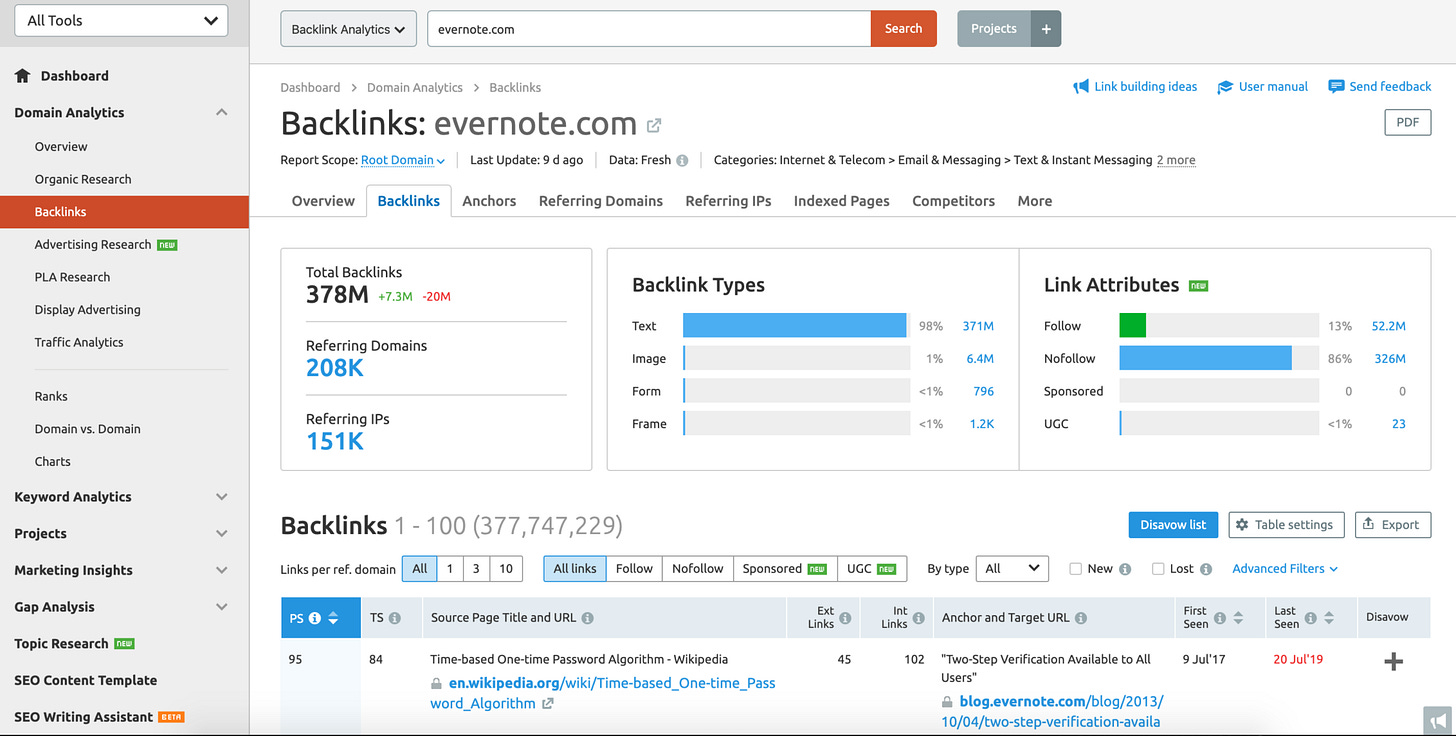Click info icon next to Data: Fresh
This screenshot has width=1456, height=736.
pyautogui.click(x=682, y=160)
